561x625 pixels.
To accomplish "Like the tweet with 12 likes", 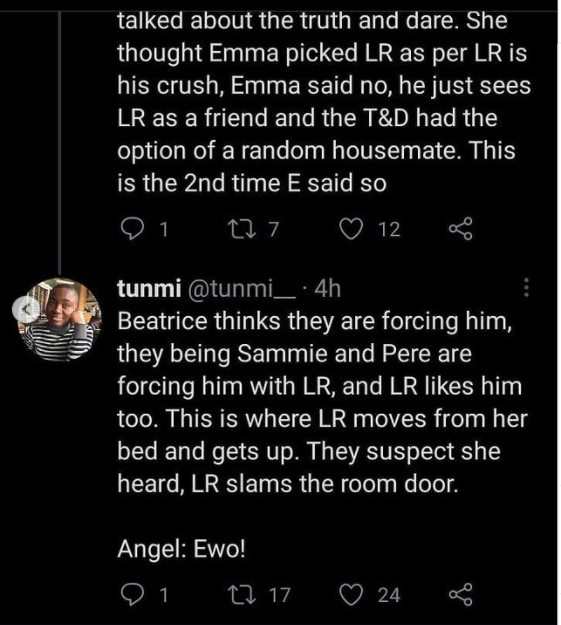I will [x=351, y=230].
